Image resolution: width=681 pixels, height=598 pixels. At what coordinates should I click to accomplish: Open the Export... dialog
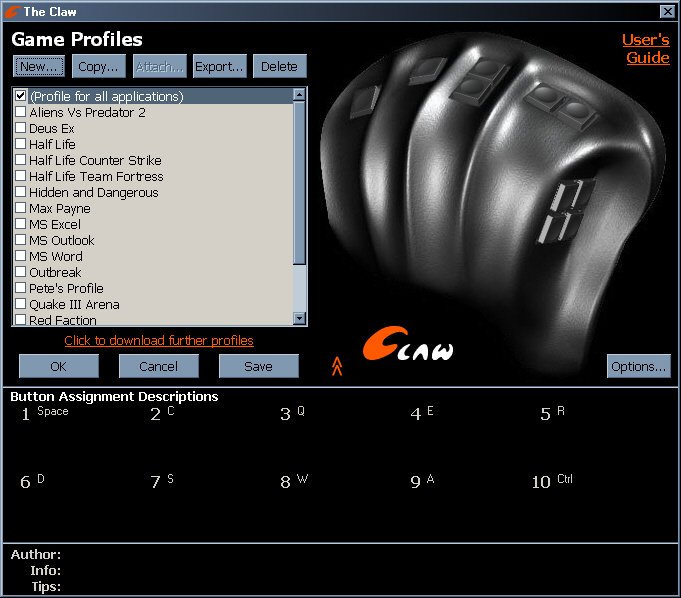(x=219, y=67)
